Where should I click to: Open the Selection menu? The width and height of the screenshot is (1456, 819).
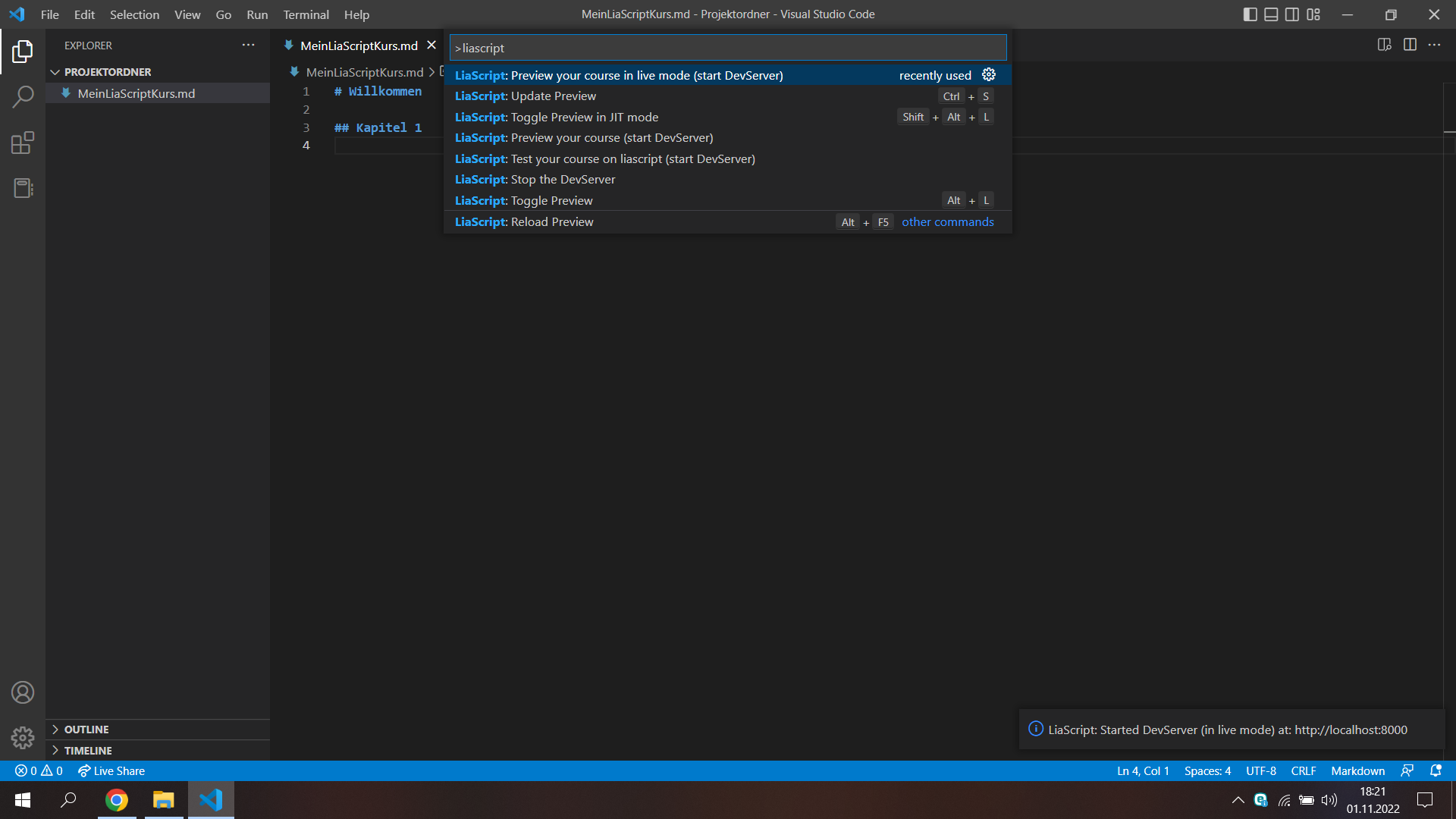pos(134,14)
